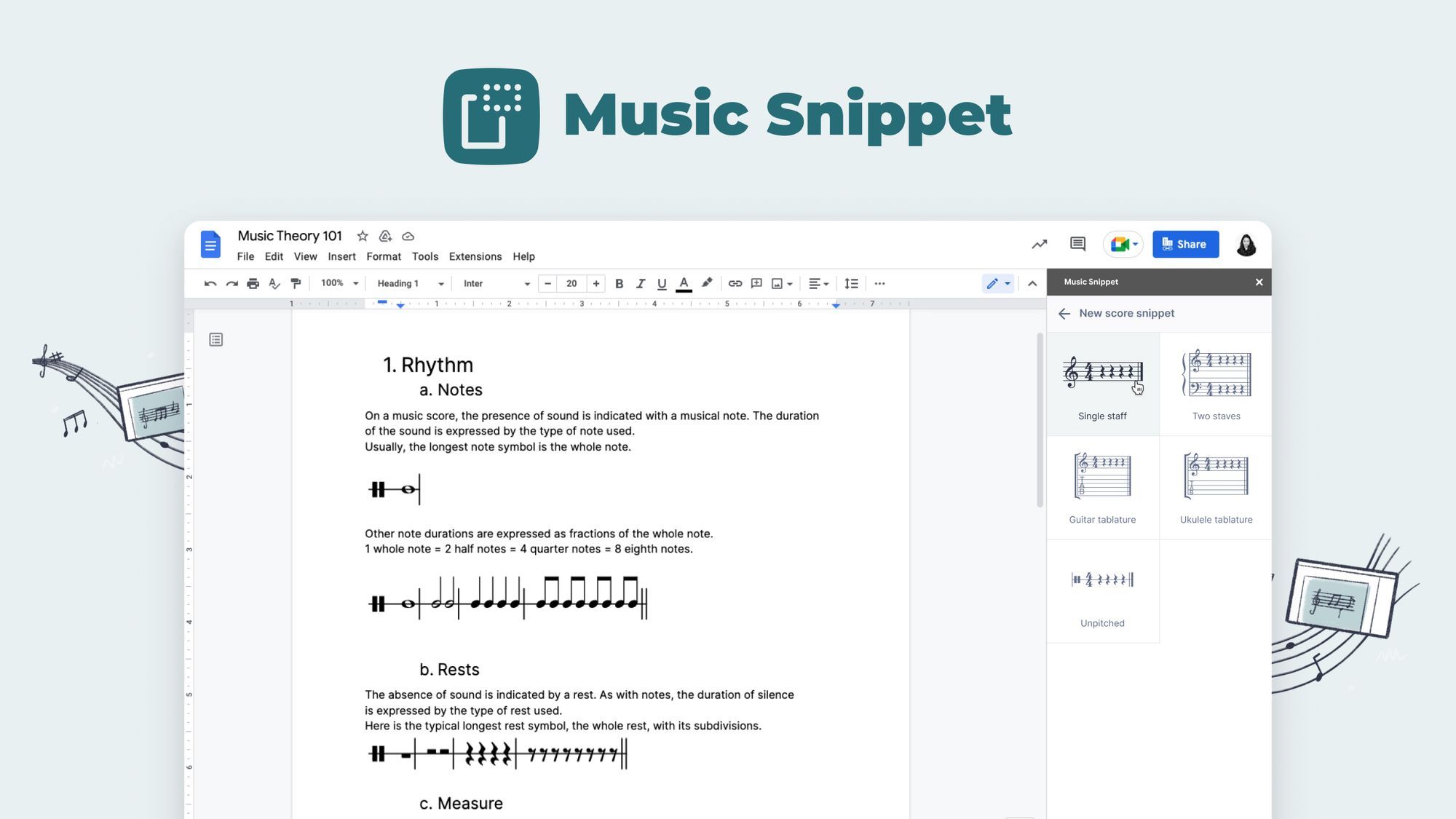Open document comment history
The width and height of the screenshot is (1456, 819).
pos(1077,244)
